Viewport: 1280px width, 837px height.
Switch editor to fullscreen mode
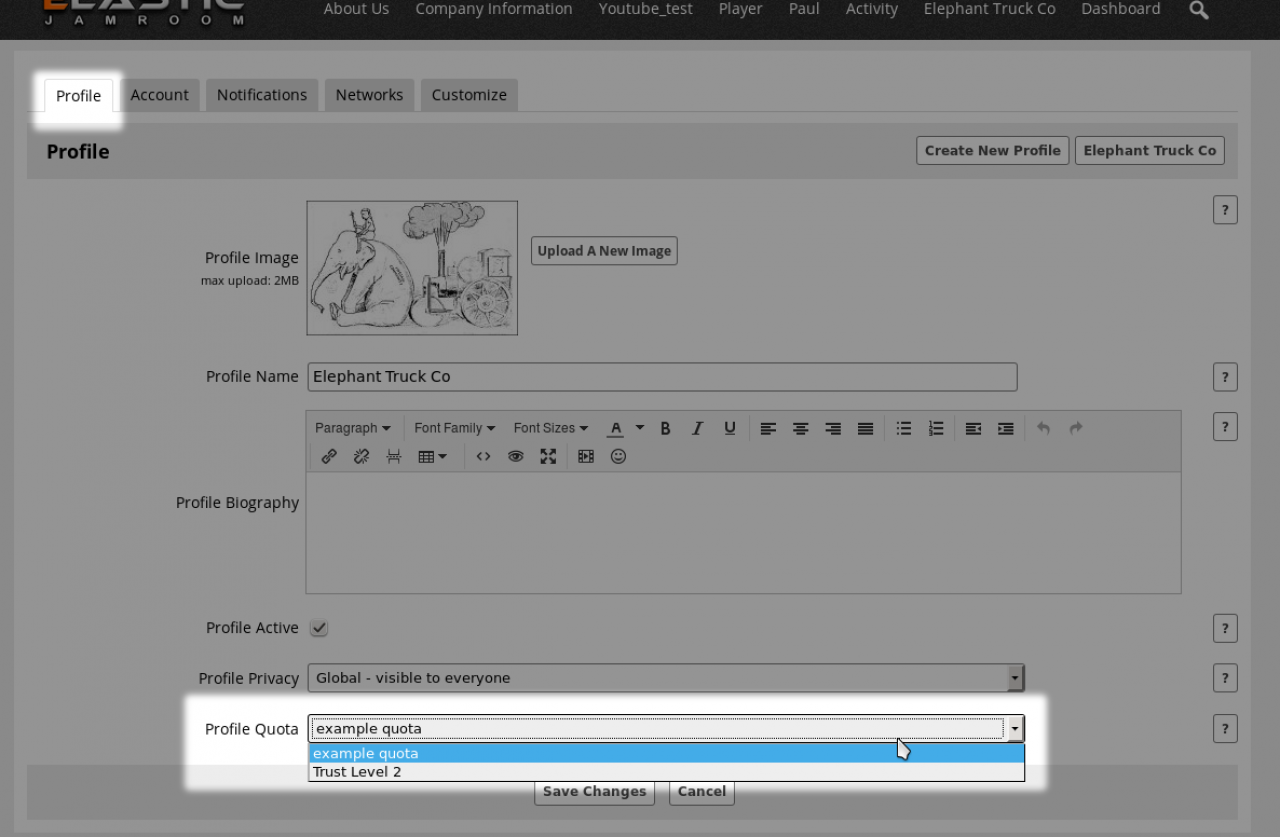tap(548, 456)
